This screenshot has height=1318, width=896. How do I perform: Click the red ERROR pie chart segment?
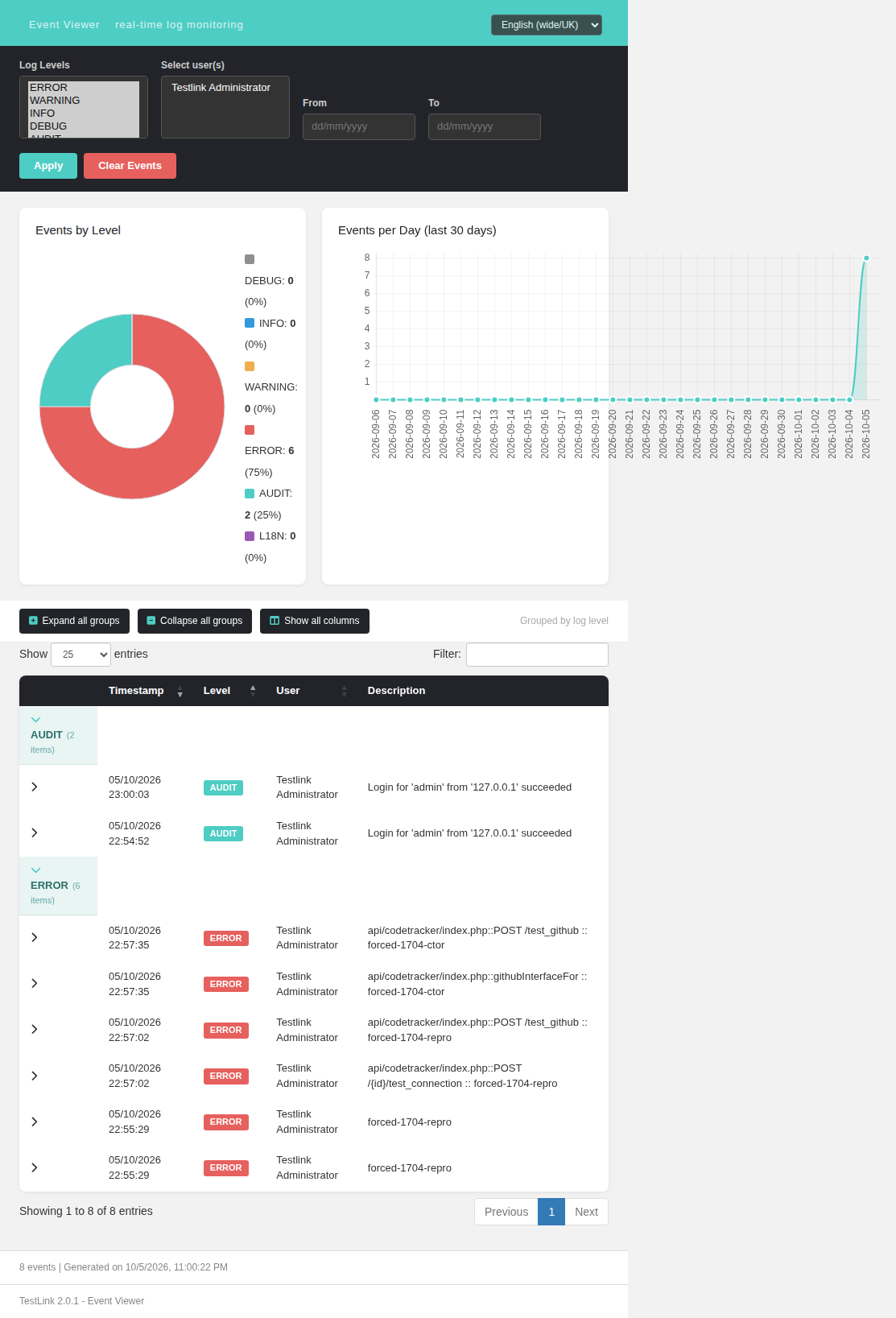[178, 452]
